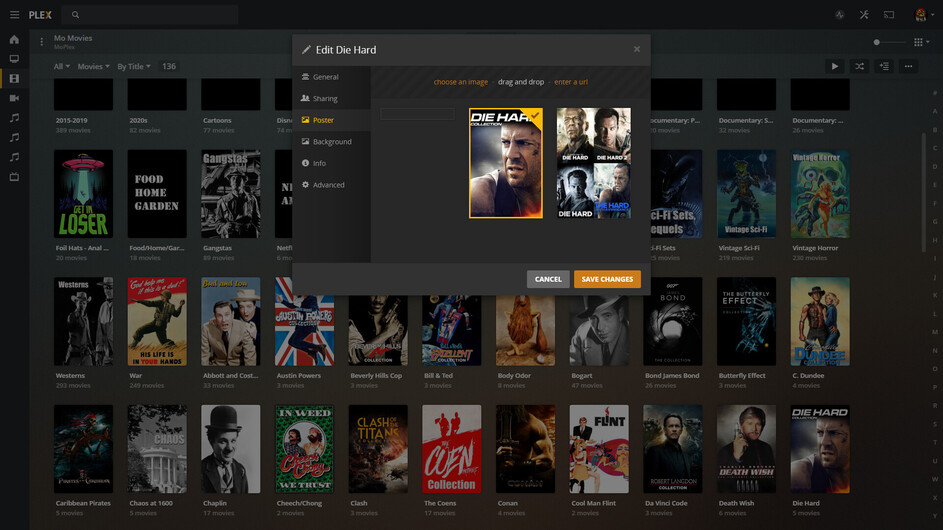
Task: Select the Info tab in edit dialog
Action: tap(331, 163)
